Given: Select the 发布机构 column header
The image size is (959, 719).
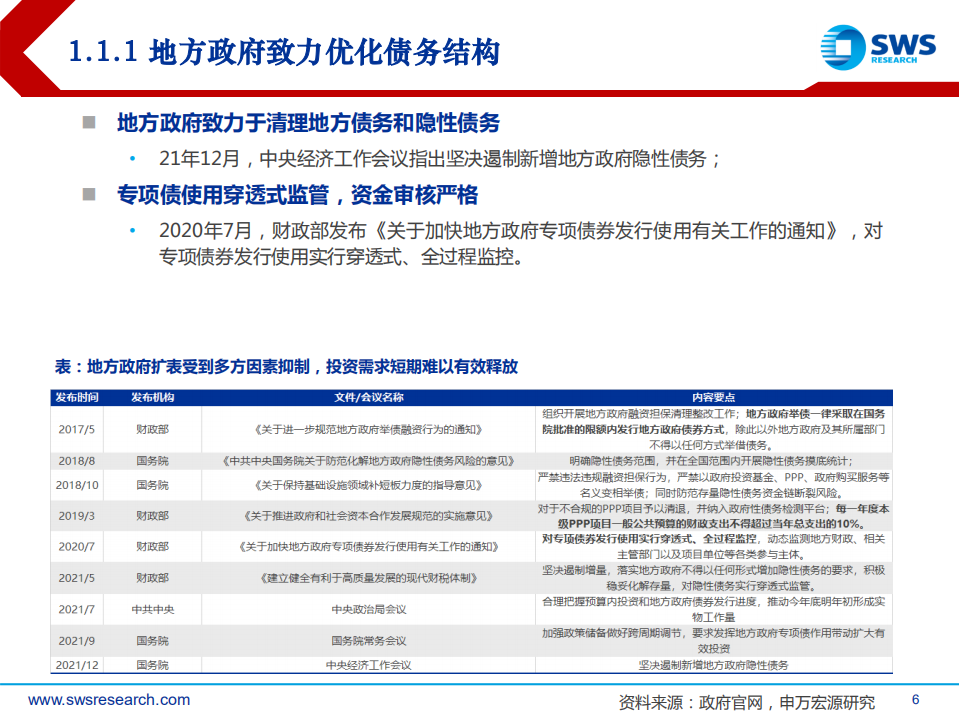Looking at the screenshot, I should point(155,396).
